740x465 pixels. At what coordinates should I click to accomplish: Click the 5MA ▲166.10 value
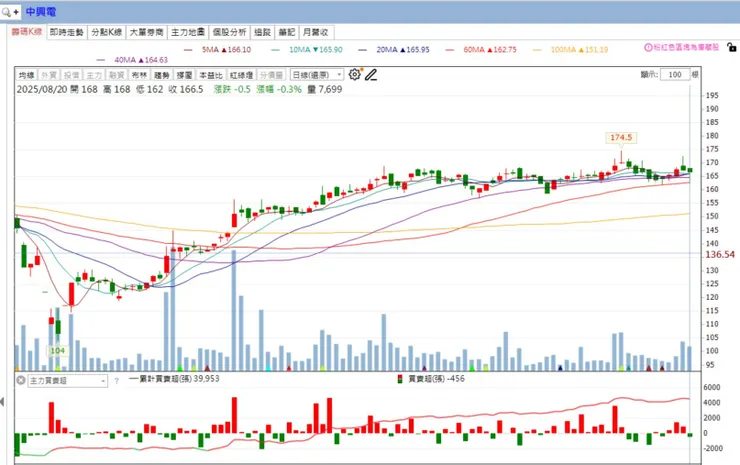[227, 50]
